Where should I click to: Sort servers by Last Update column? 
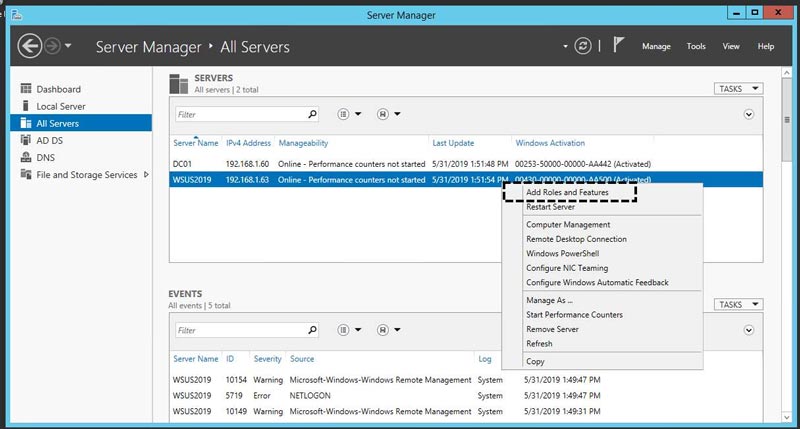coord(453,143)
